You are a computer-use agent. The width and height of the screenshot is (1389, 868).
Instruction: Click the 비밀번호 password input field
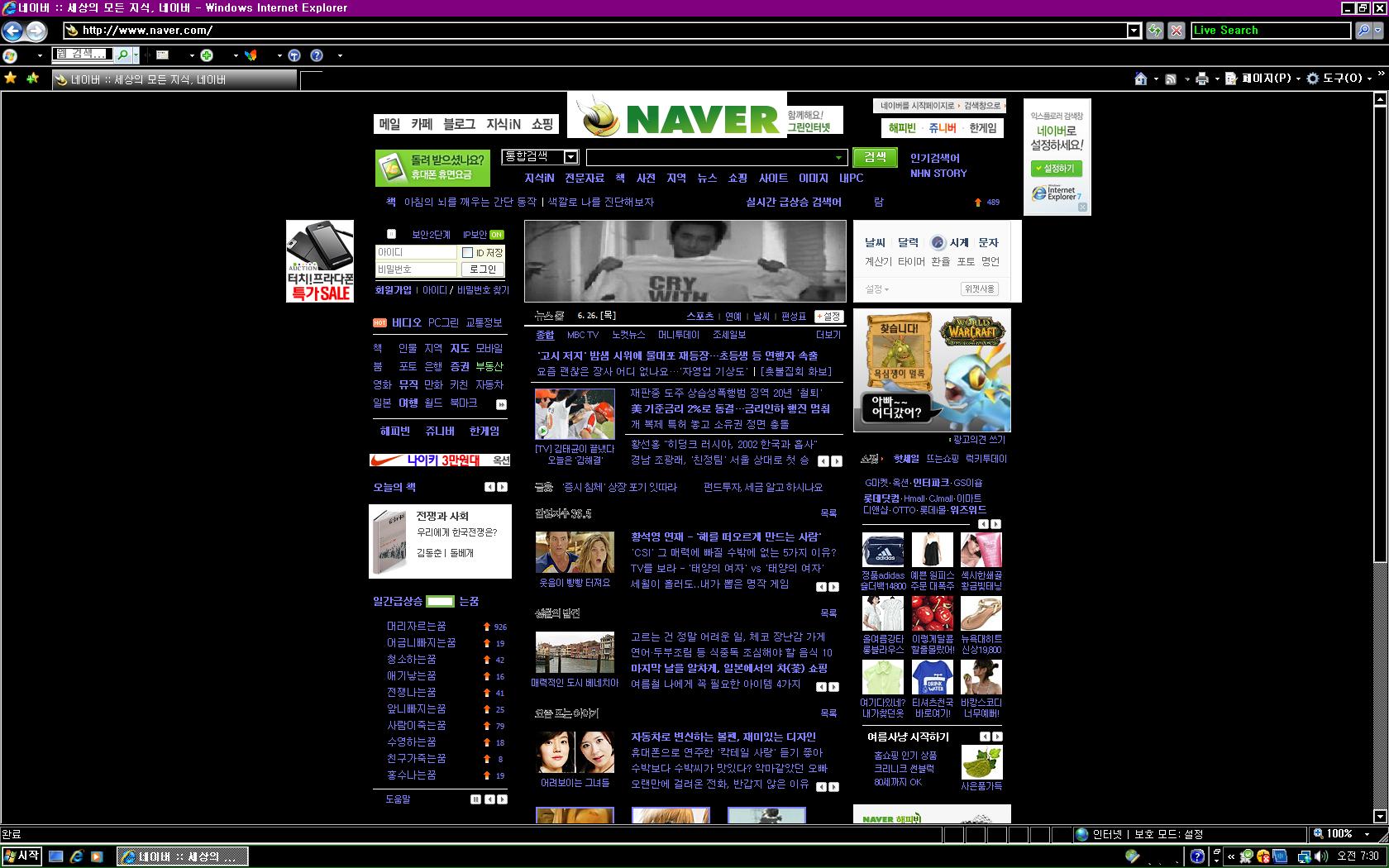416,269
